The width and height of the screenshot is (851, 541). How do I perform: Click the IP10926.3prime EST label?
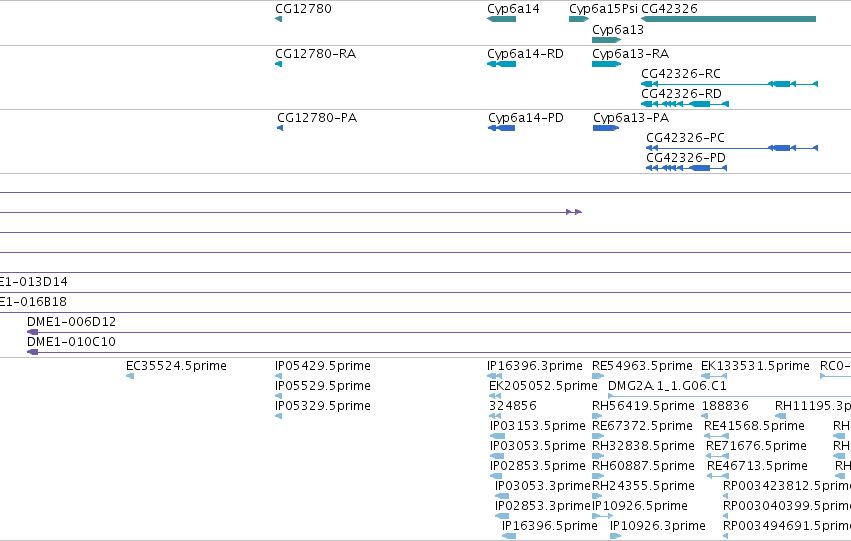tap(658, 526)
